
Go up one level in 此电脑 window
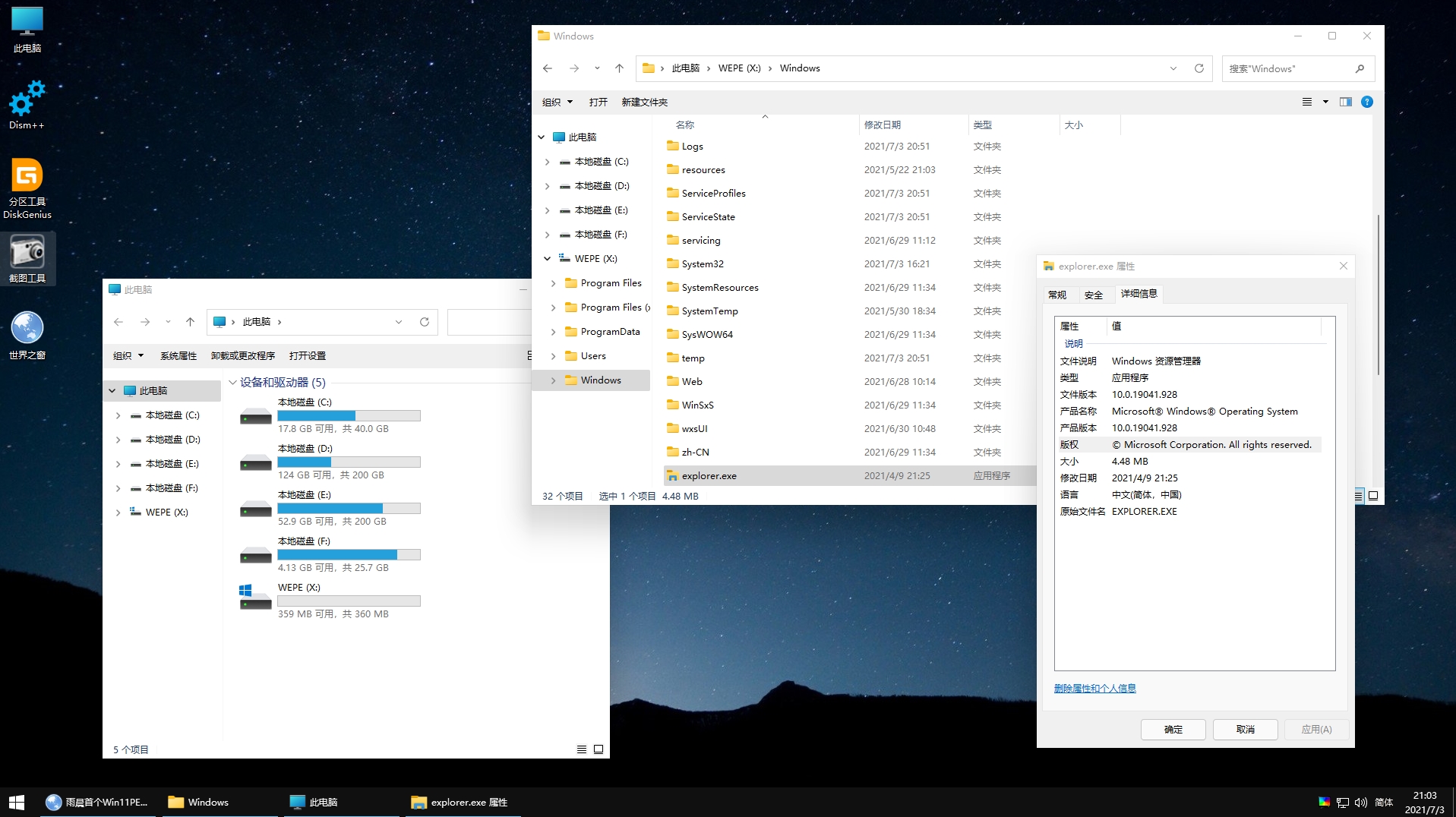click(190, 322)
